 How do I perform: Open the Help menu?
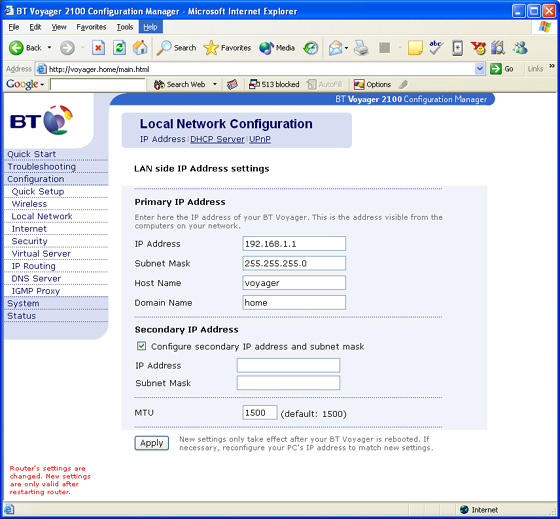tap(150, 27)
